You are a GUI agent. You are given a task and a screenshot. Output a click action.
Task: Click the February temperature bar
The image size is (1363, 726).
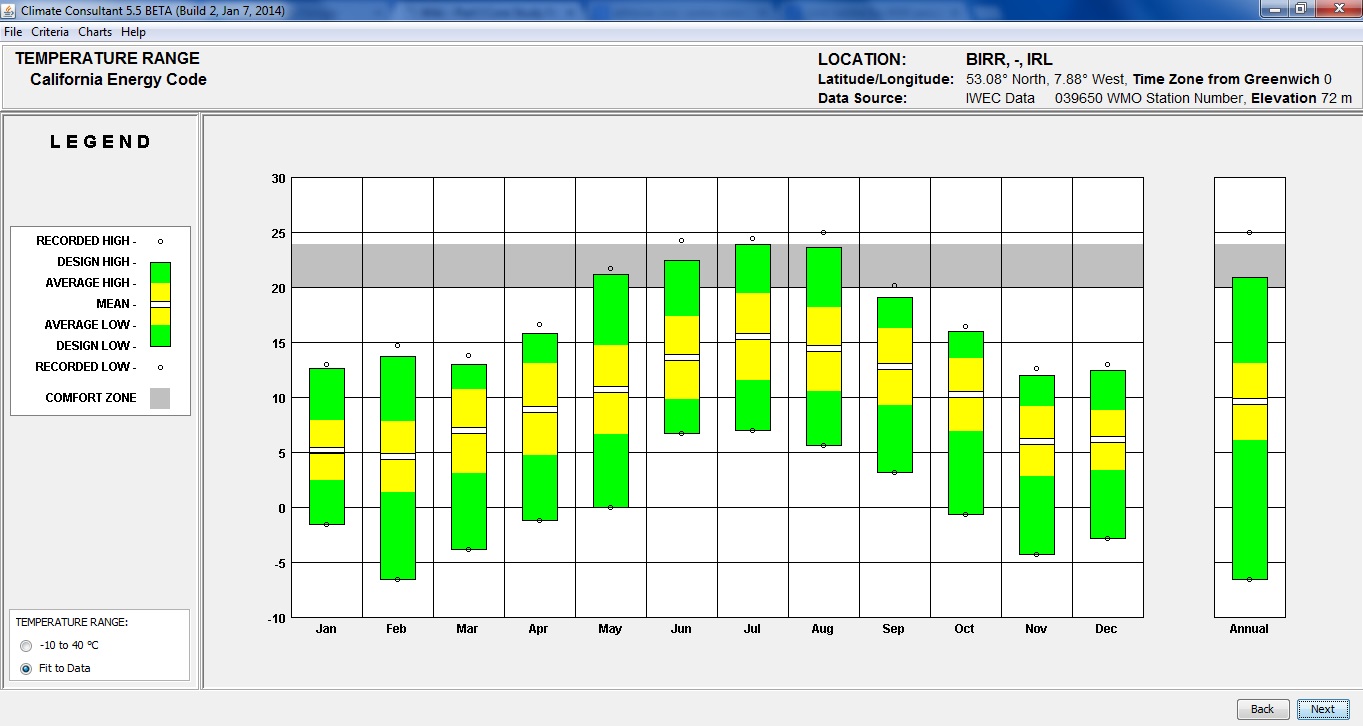397,467
